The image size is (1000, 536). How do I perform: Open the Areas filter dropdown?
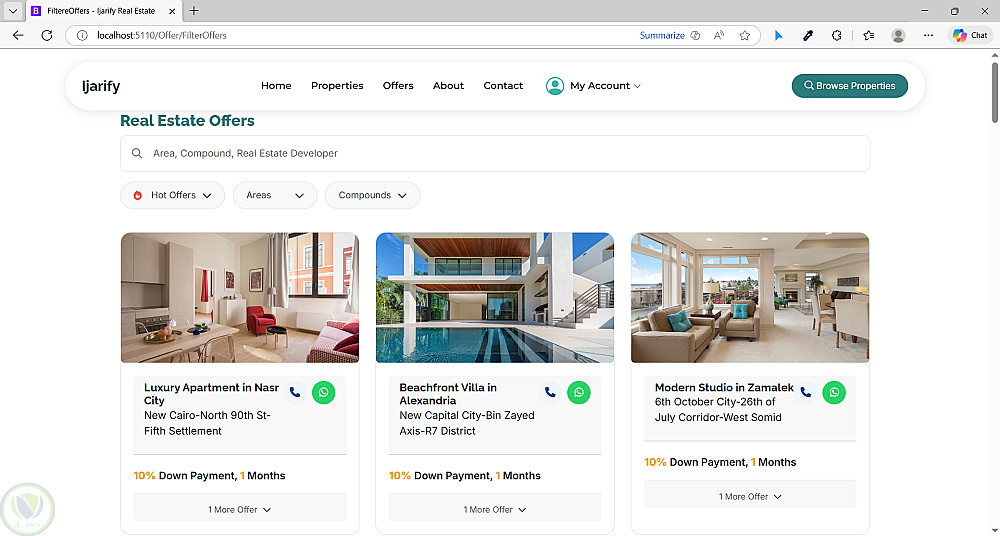[274, 195]
